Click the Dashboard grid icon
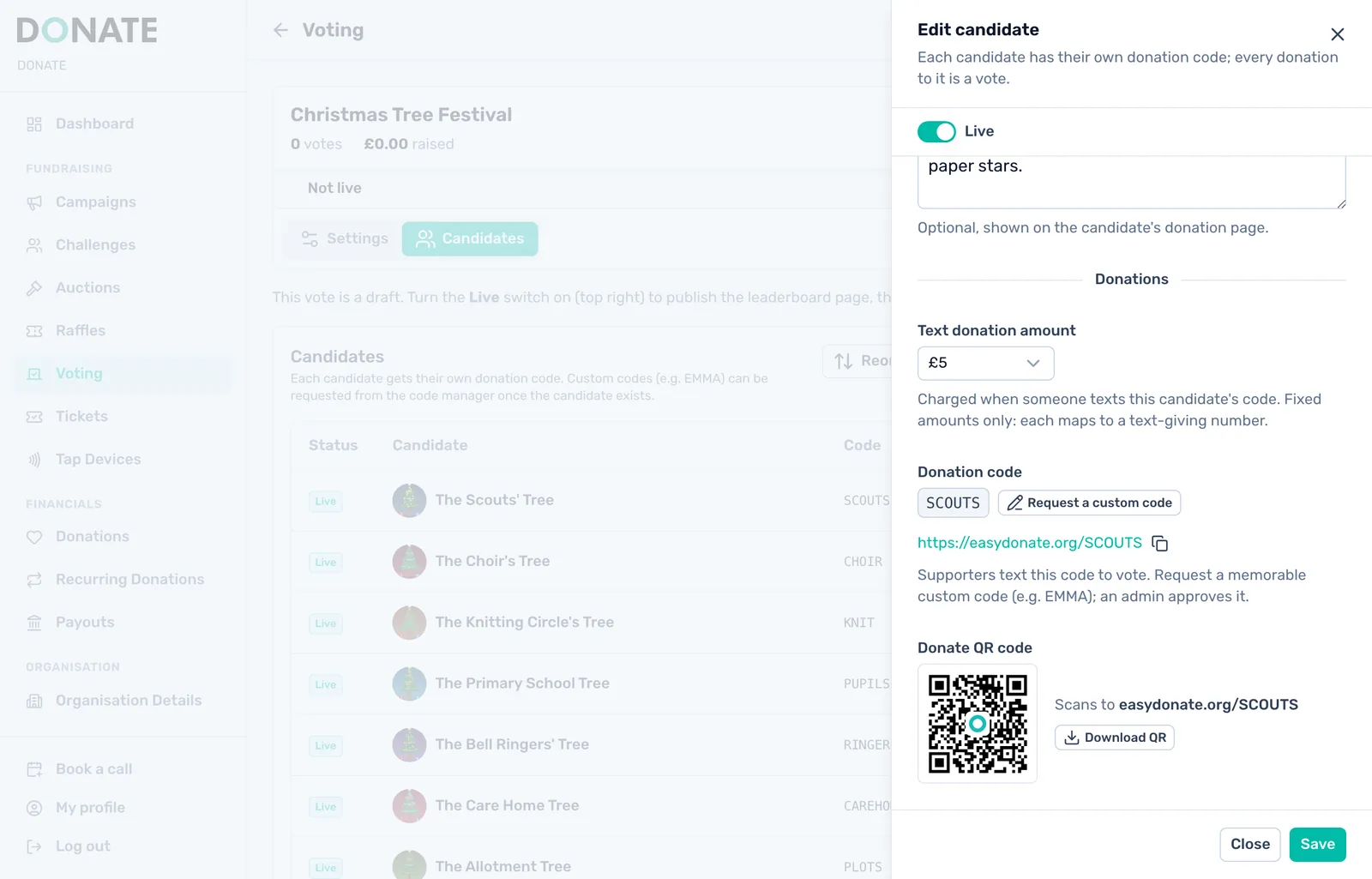Image resolution: width=1372 pixels, height=879 pixels. [x=34, y=124]
